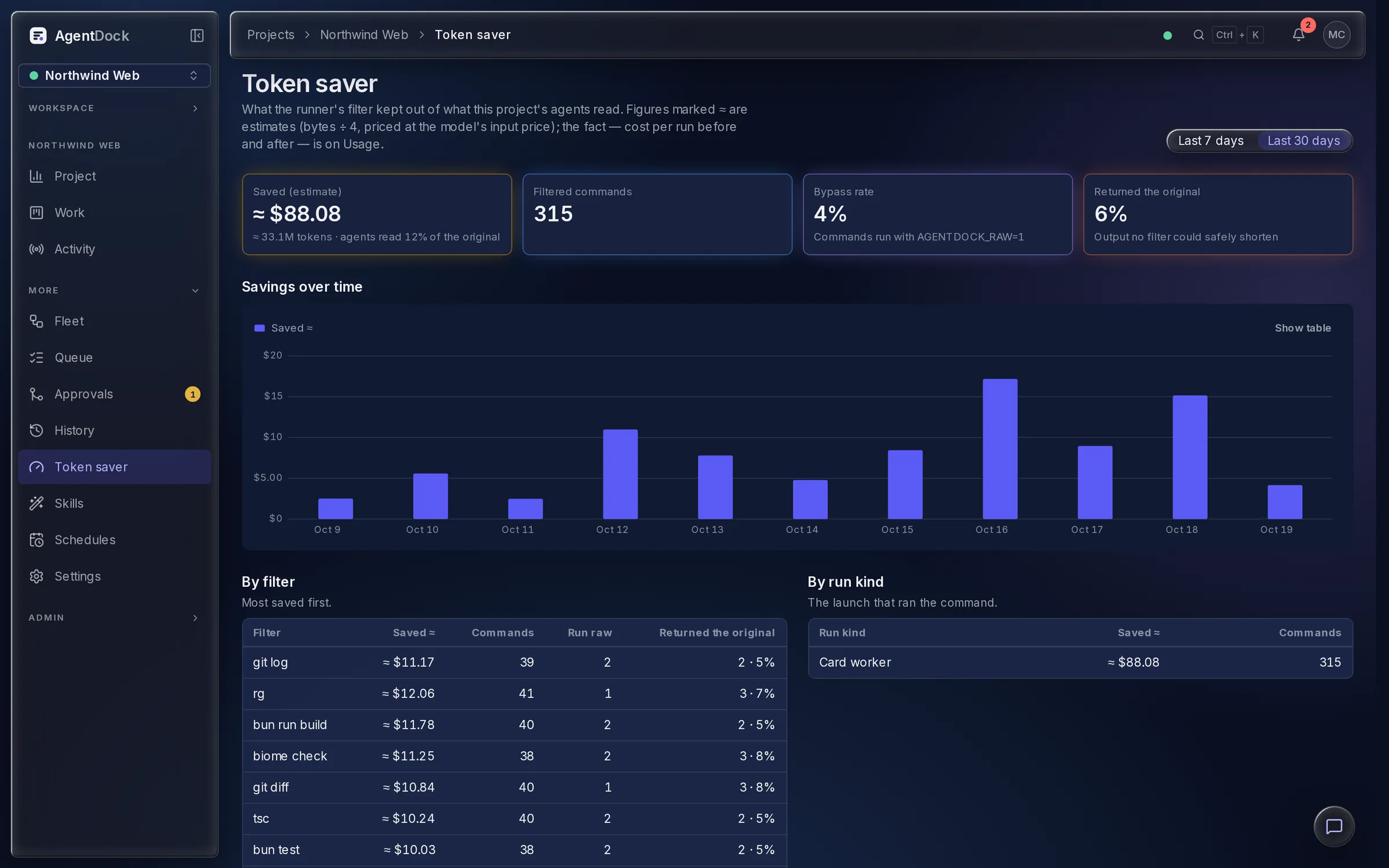Click the git log filter row
Image resolution: width=1389 pixels, height=868 pixels.
[x=515, y=663]
